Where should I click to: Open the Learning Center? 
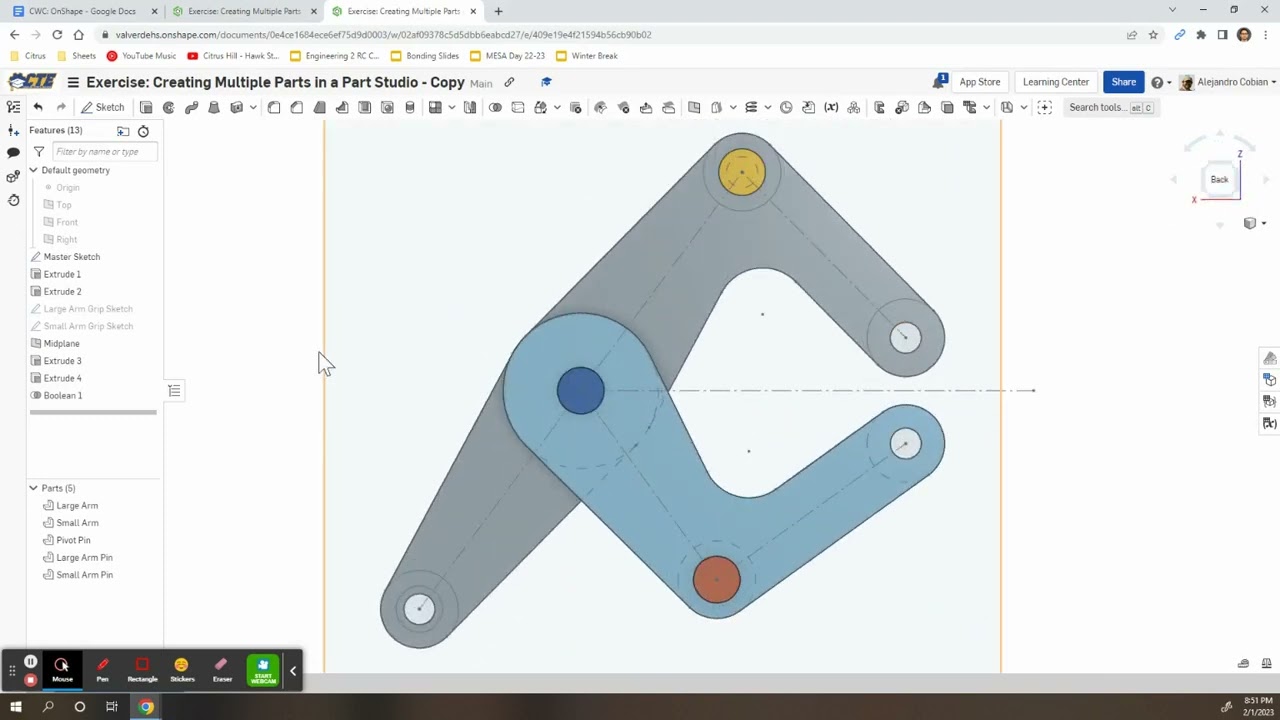(x=1056, y=82)
